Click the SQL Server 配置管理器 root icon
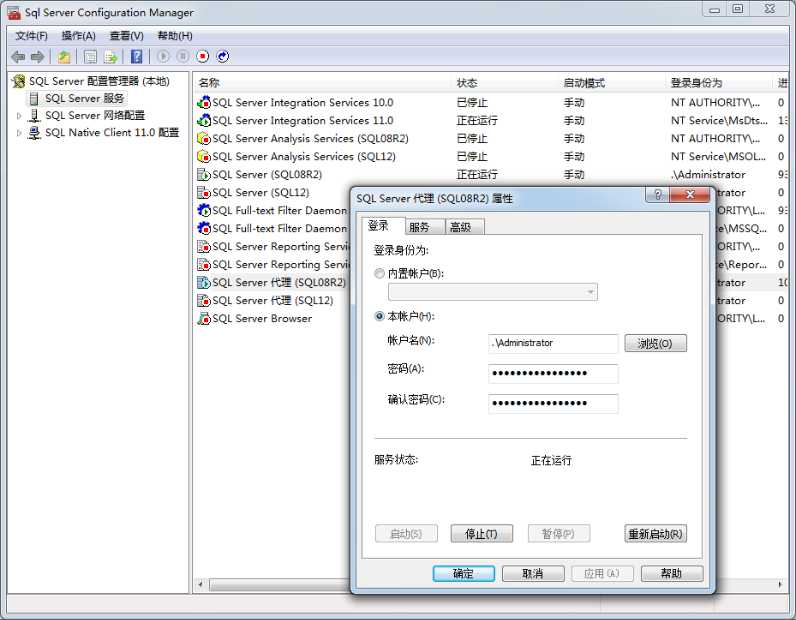 point(19,81)
